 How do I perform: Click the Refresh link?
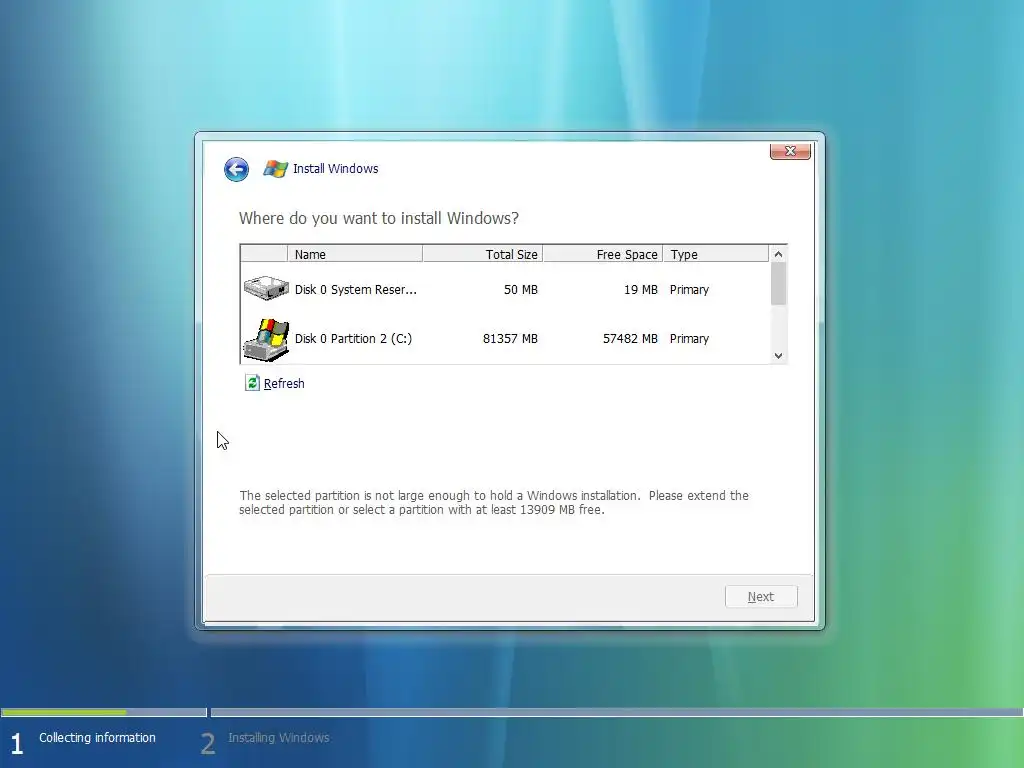[x=284, y=383]
